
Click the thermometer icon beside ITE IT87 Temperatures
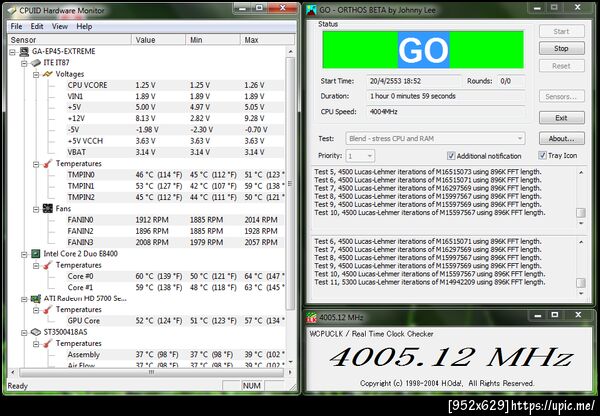tap(47, 164)
